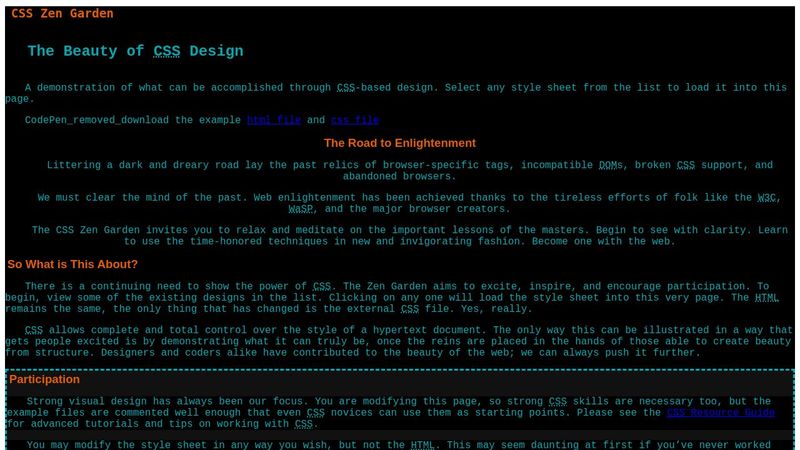Click the "So What is This About?" heading
This screenshot has width=800, height=450.
(x=72, y=264)
